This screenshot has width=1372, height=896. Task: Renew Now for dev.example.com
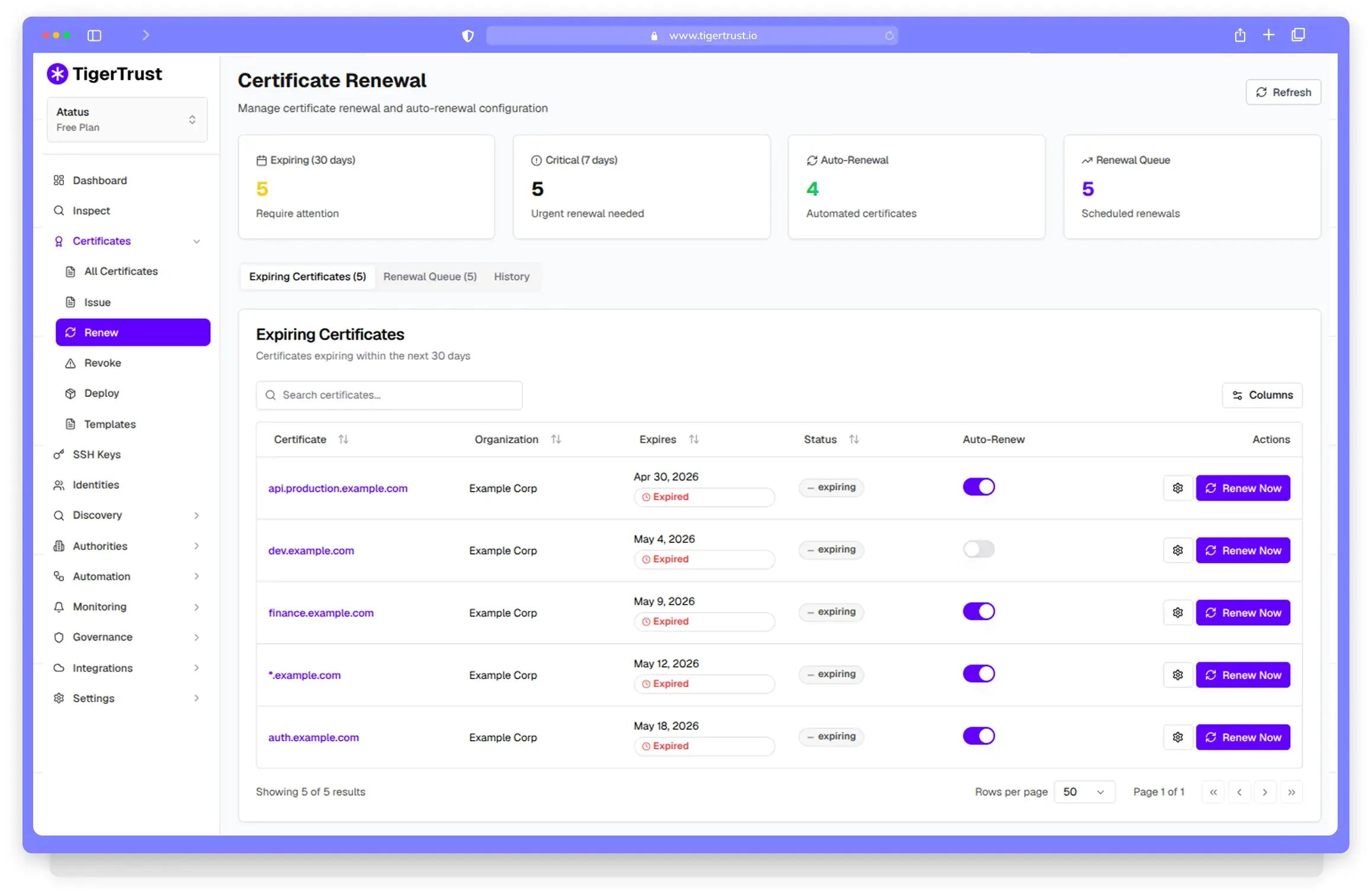pos(1243,550)
